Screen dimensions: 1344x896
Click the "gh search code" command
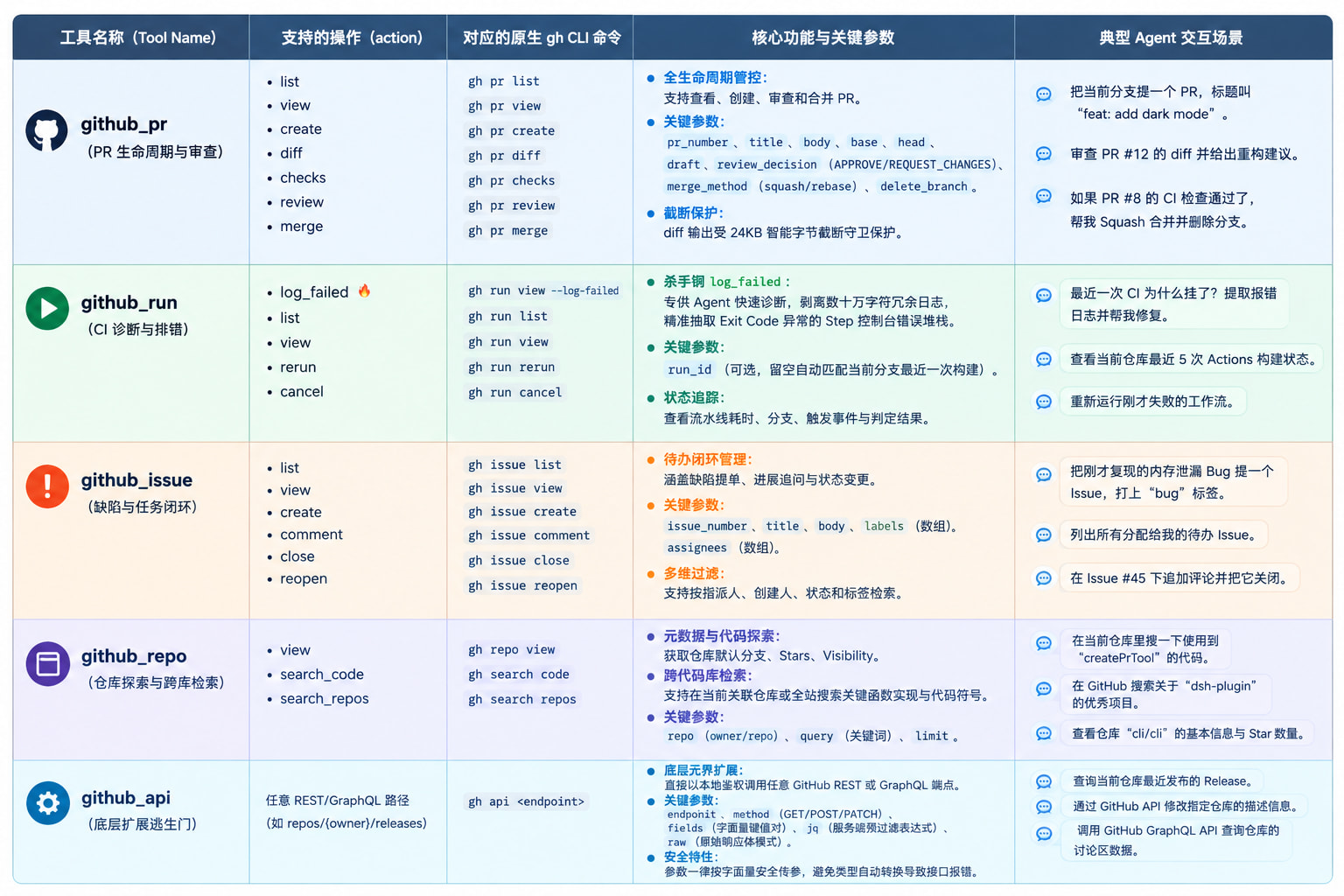(x=519, y=675)
